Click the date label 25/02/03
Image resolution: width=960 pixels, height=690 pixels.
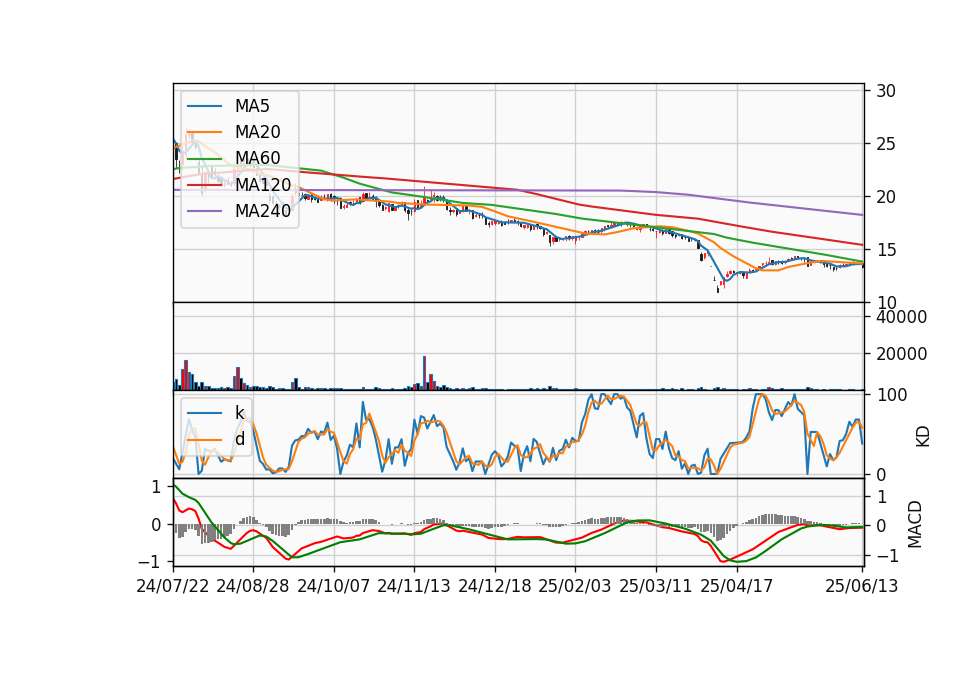click(575, 586)
